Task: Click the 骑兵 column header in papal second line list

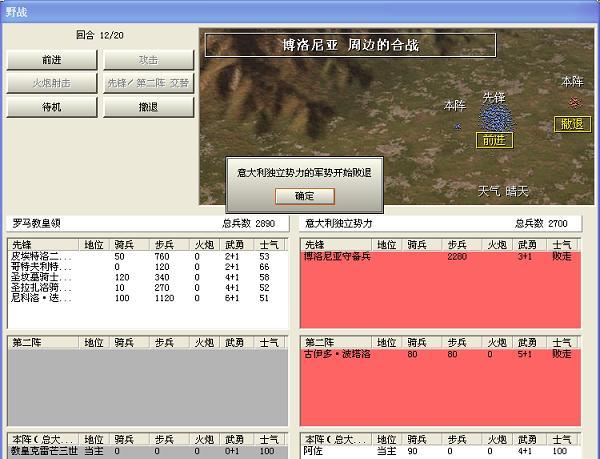Action: point(124,342)
